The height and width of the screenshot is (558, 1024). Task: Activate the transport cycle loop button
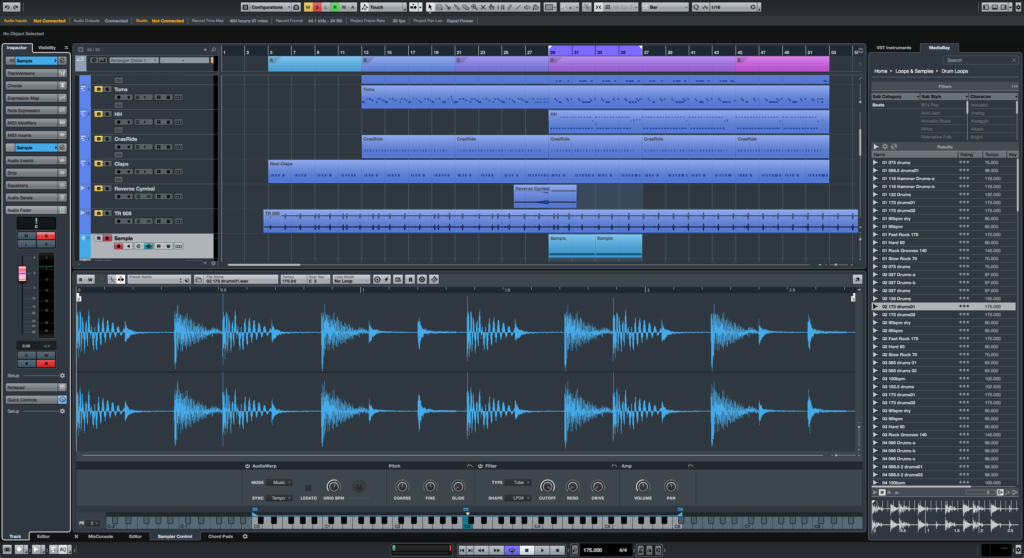511,550
